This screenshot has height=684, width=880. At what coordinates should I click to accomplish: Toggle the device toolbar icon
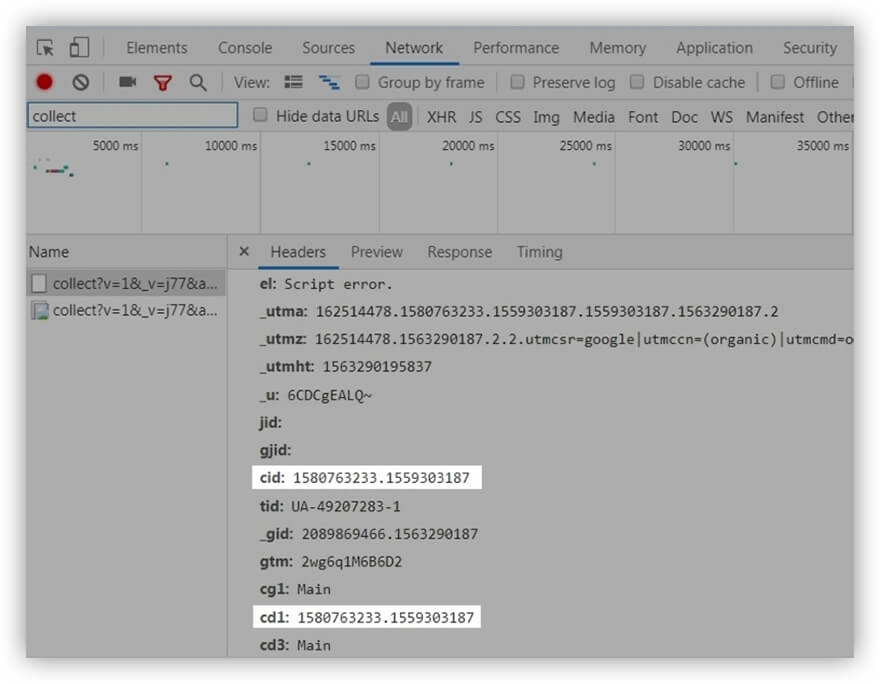pos(79,48)
